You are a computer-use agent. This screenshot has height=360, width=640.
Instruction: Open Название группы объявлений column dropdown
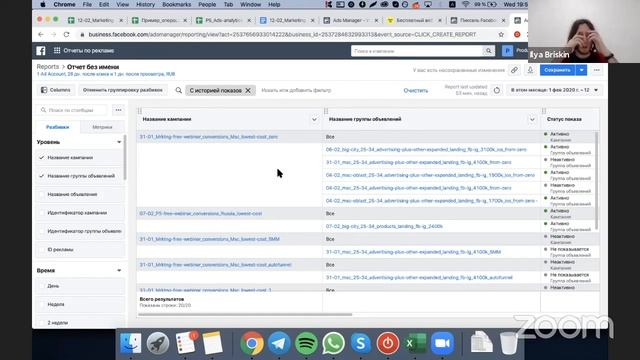pos(532,120)
